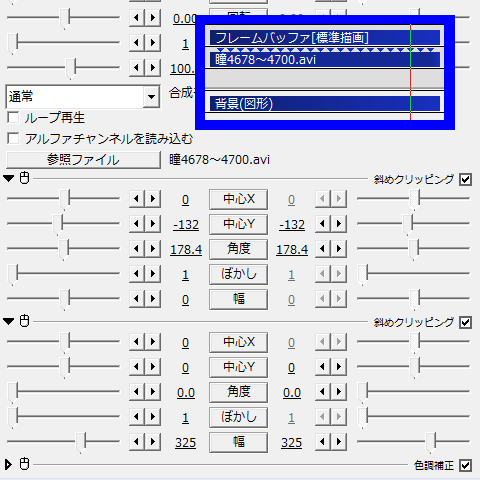Click the 幅 button with value 325
Viewport: 480px width, 480px height.
[x=238, y=442]
